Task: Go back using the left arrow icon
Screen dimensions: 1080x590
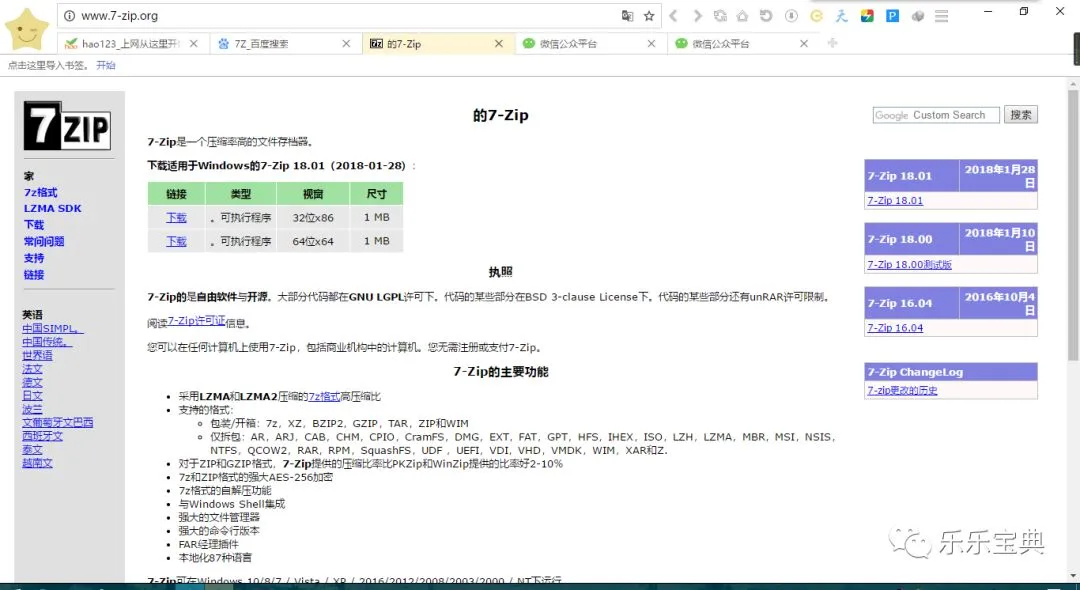Action: [x=674, y=16]
